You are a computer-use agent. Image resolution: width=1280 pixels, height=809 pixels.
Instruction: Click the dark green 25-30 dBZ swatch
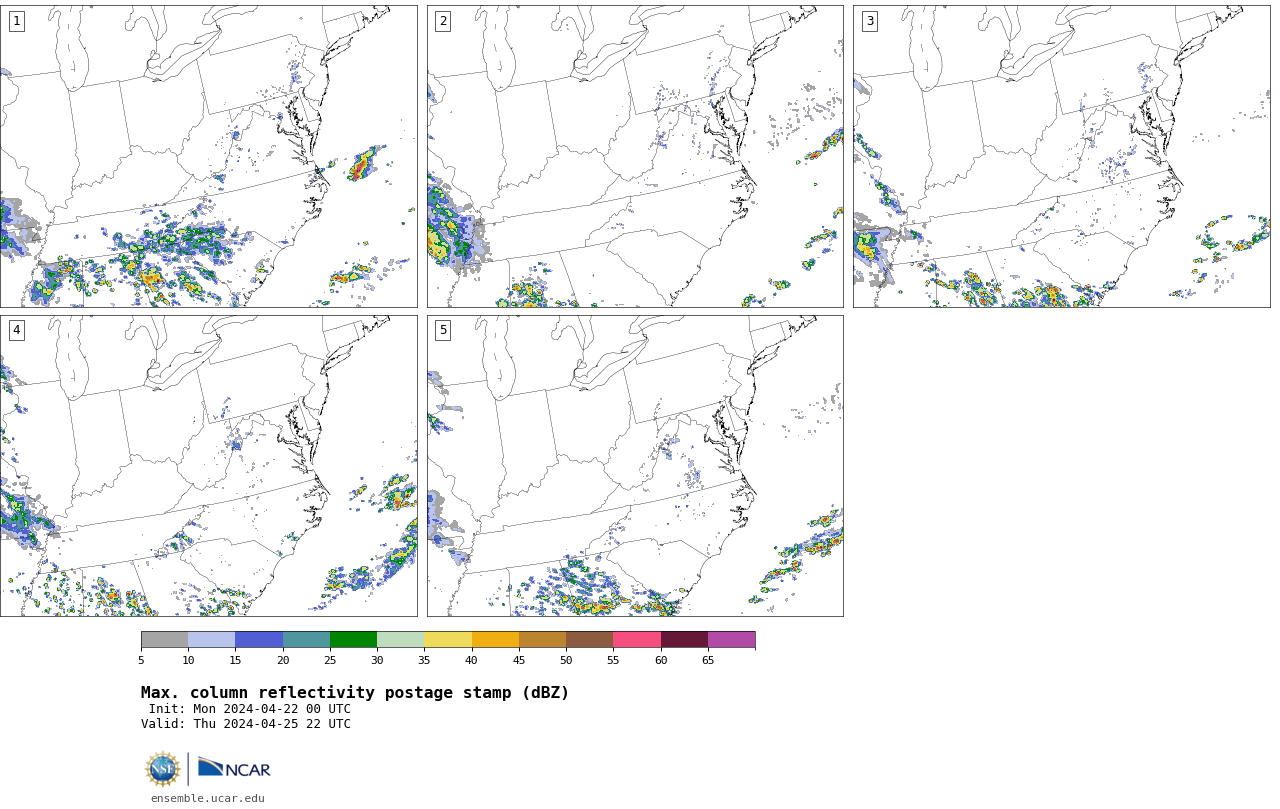pyautogui.click(x=353, y=640)
